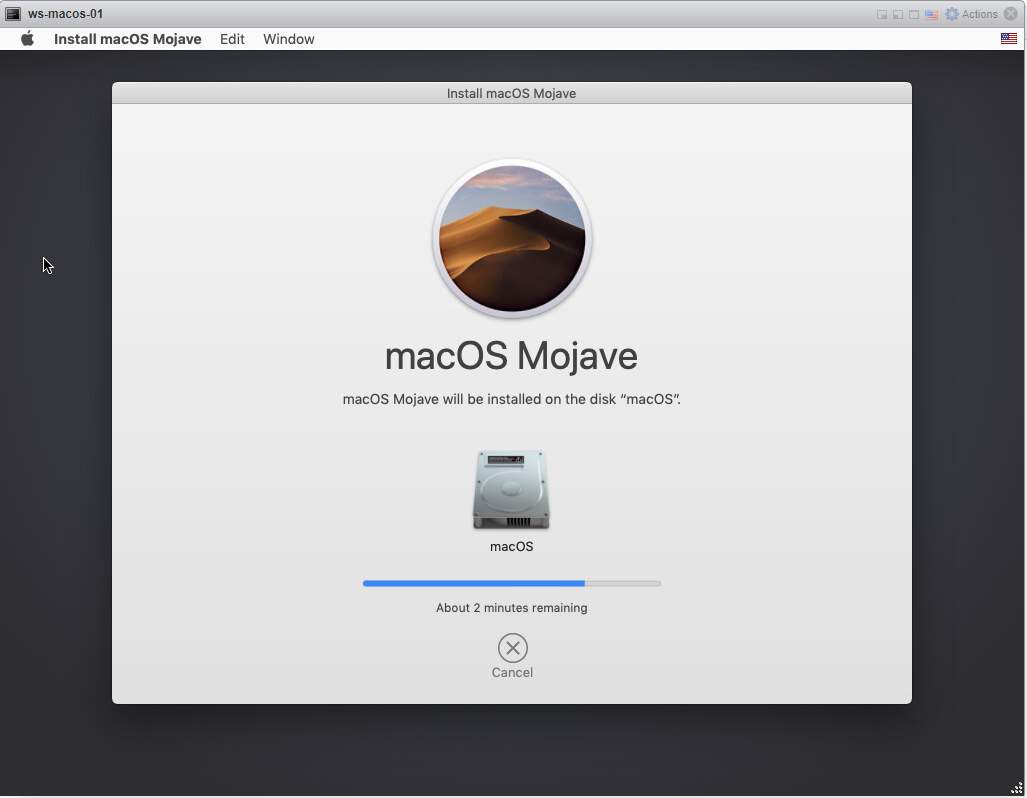Open the Apple logo menu
Viewport: 1027px width, 798px height.
coord(27,39)
